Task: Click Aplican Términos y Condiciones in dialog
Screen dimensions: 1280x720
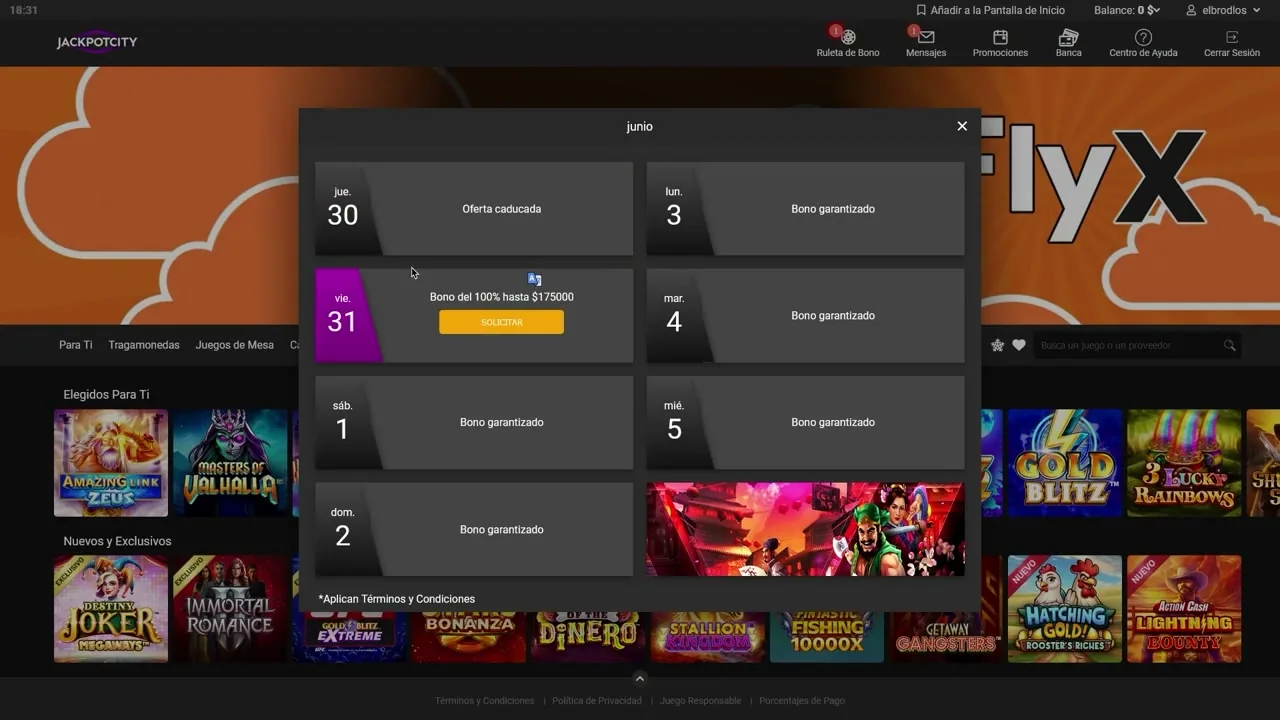Action: 397,599
